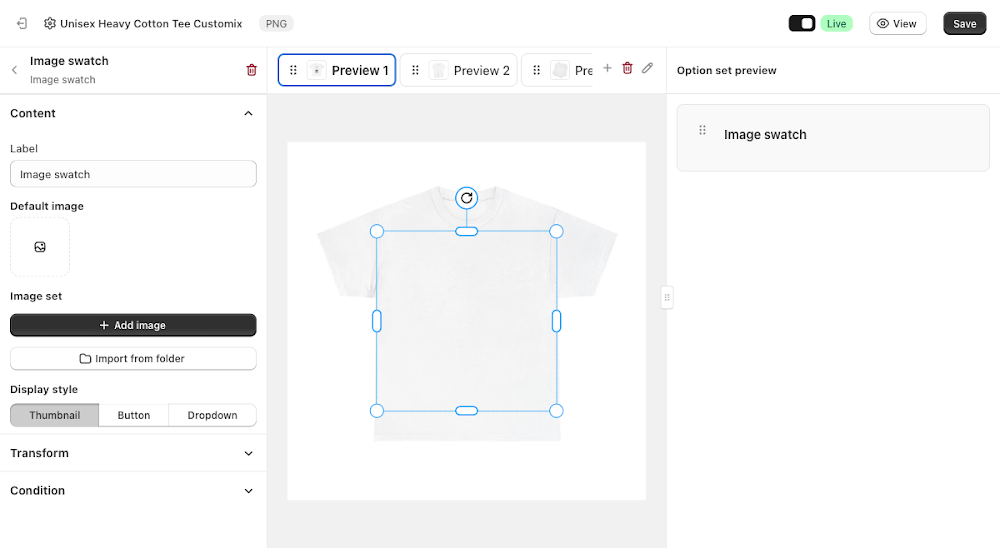
Task: Click the Preview 2 t-shirt thumbnail
Action: coord(438,70)
